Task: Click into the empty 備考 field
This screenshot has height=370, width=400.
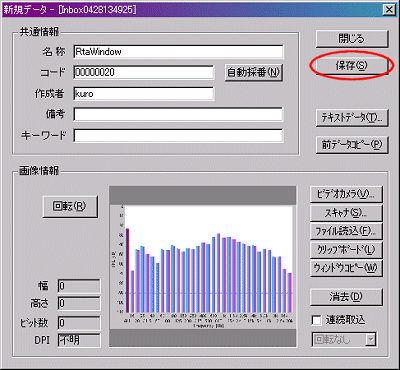Action: pyautogui.click(x=178, y=114)
